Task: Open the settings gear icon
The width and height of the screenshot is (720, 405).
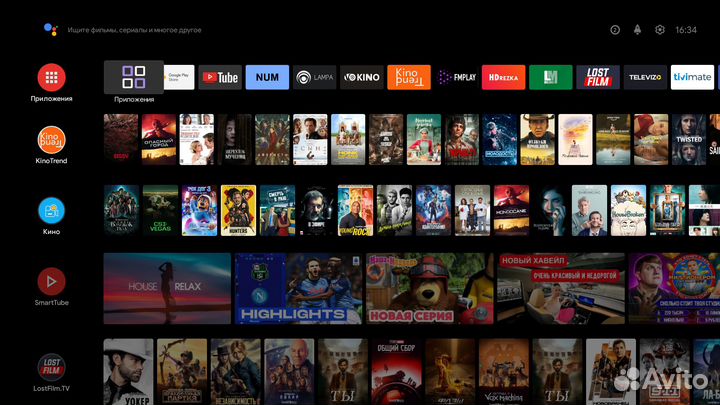Action: (660, 30)
